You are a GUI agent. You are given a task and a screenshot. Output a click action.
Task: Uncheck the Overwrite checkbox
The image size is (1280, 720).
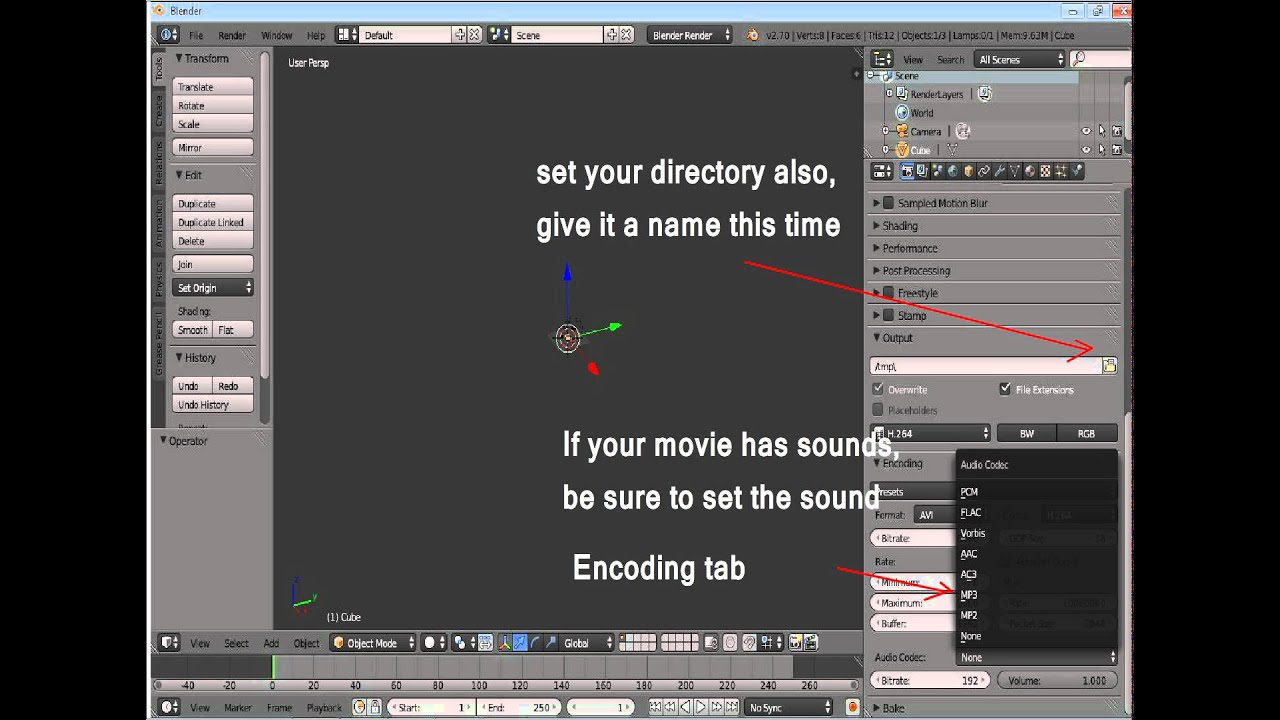point(878,389)
